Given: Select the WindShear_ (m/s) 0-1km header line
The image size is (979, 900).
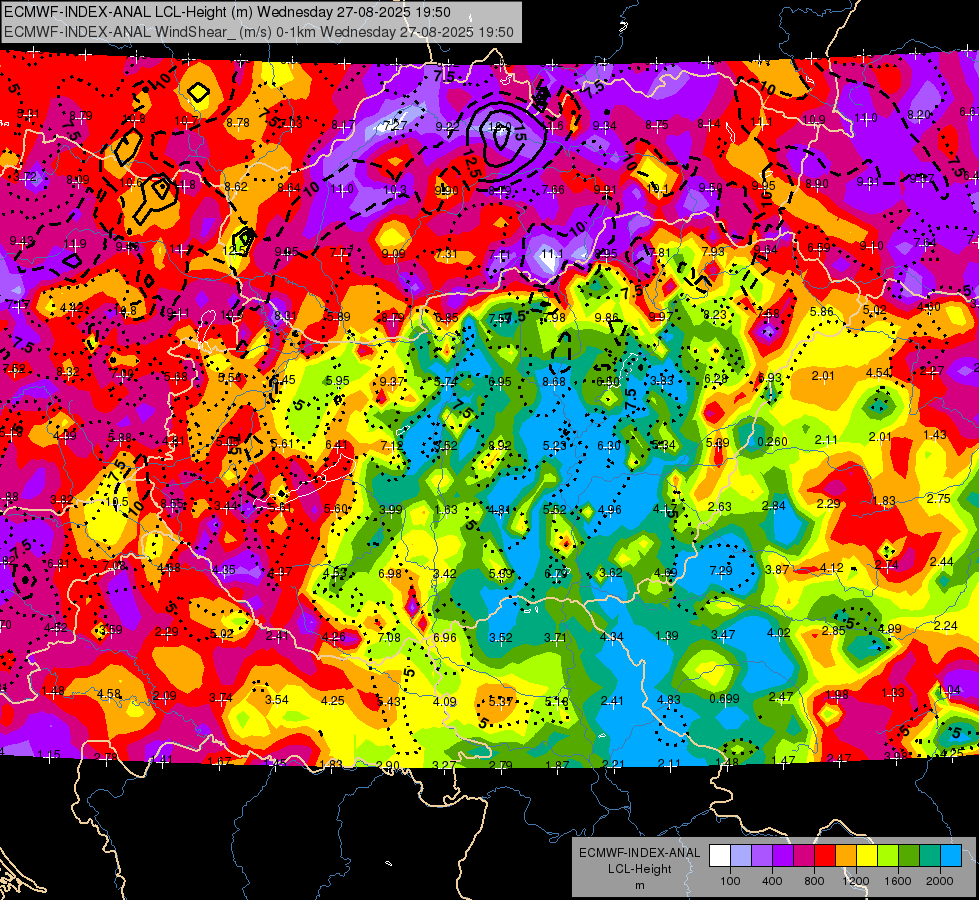Looking at the screenshot, I should 259,32.
